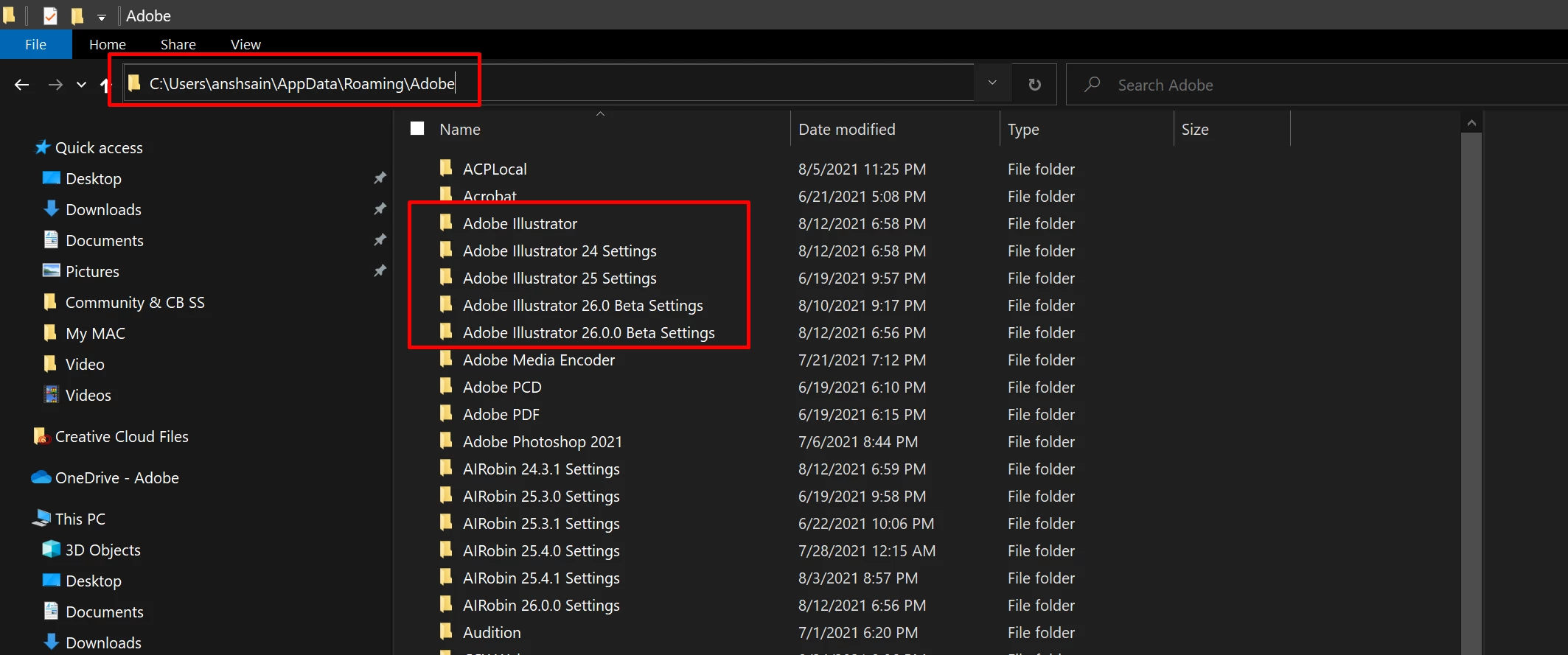This screenshot has width=1568, height=655.
Task: Unpin Desktop via its pin icon
Action: 380,178
